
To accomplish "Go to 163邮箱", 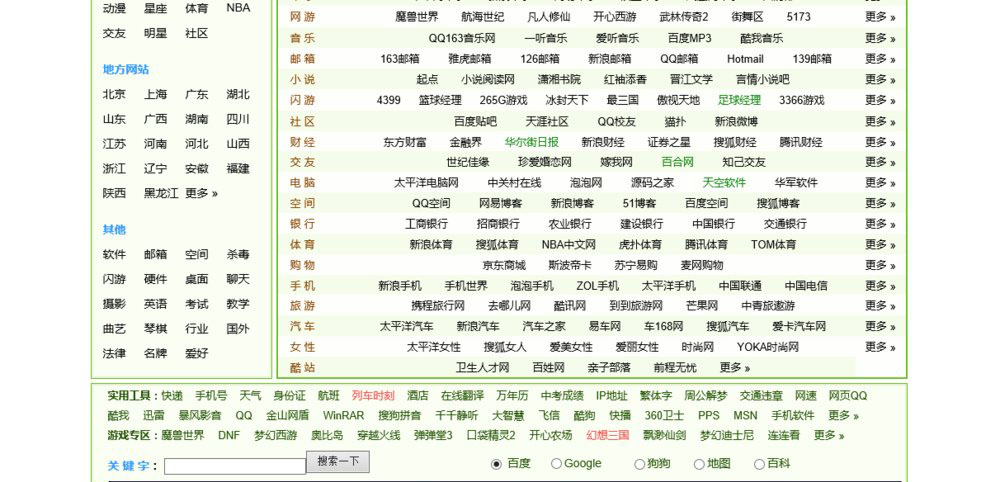I will (400, 59).
